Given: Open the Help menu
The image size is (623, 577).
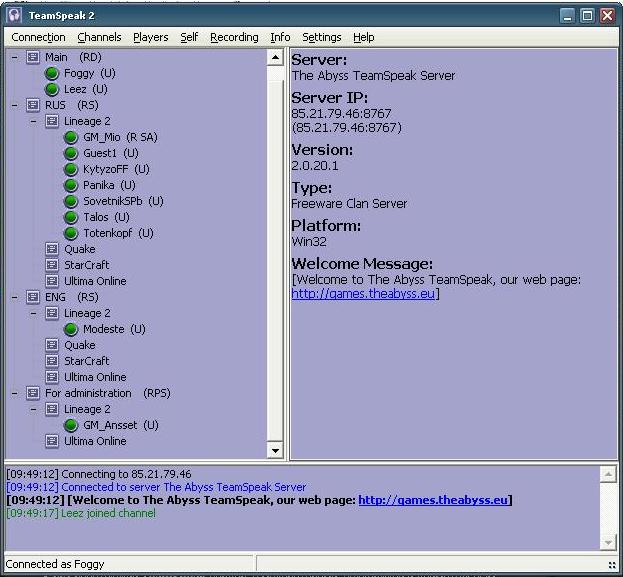Looking at the screenshot, I should tap(364, 37).
